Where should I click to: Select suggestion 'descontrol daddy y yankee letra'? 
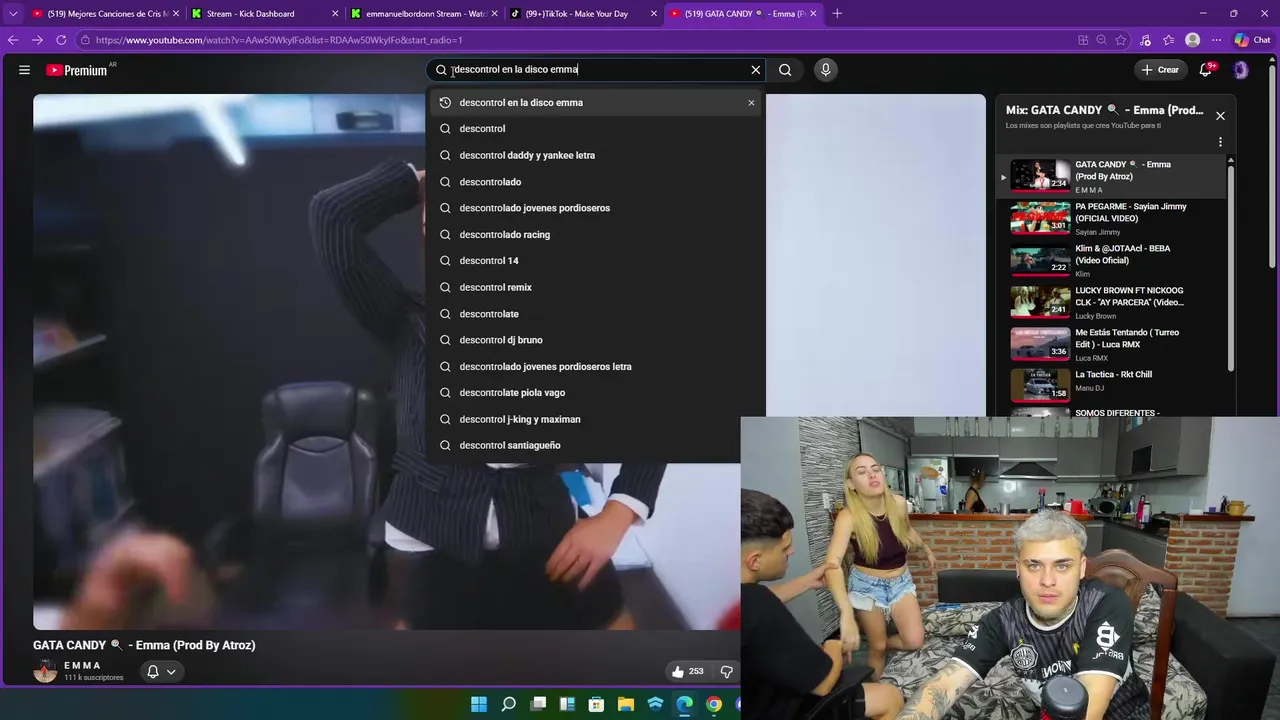click(x=597, y=155)
